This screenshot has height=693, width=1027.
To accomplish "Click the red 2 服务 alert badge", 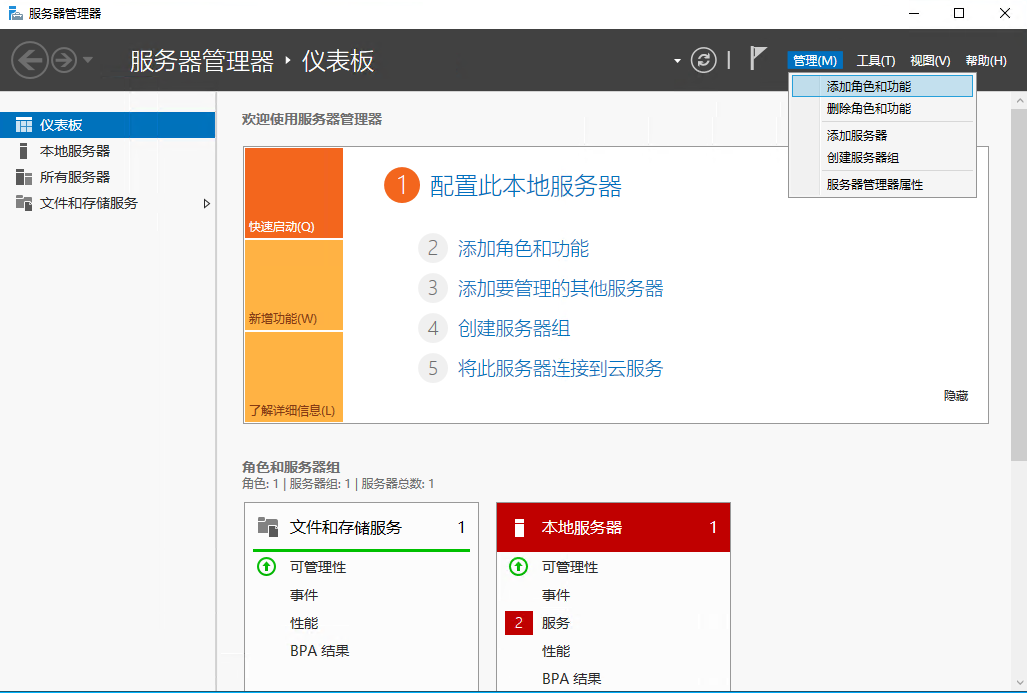I will (519, 623).
